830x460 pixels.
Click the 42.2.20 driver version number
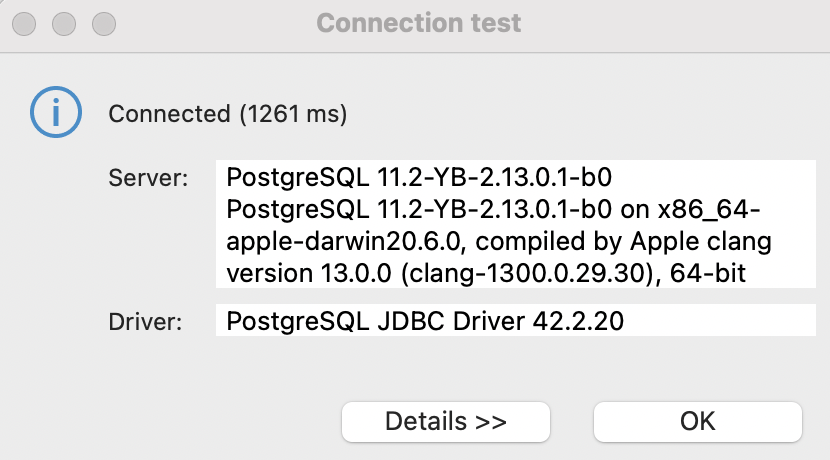(599, 322)
